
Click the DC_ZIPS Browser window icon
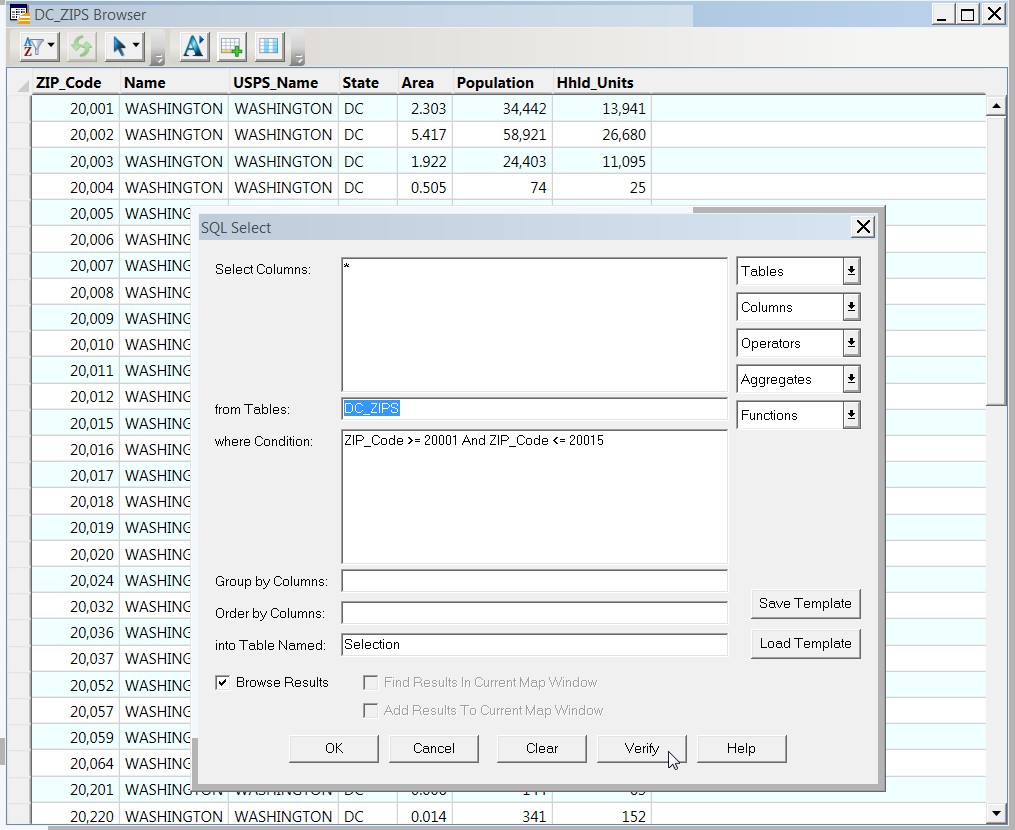click(18, 14)
